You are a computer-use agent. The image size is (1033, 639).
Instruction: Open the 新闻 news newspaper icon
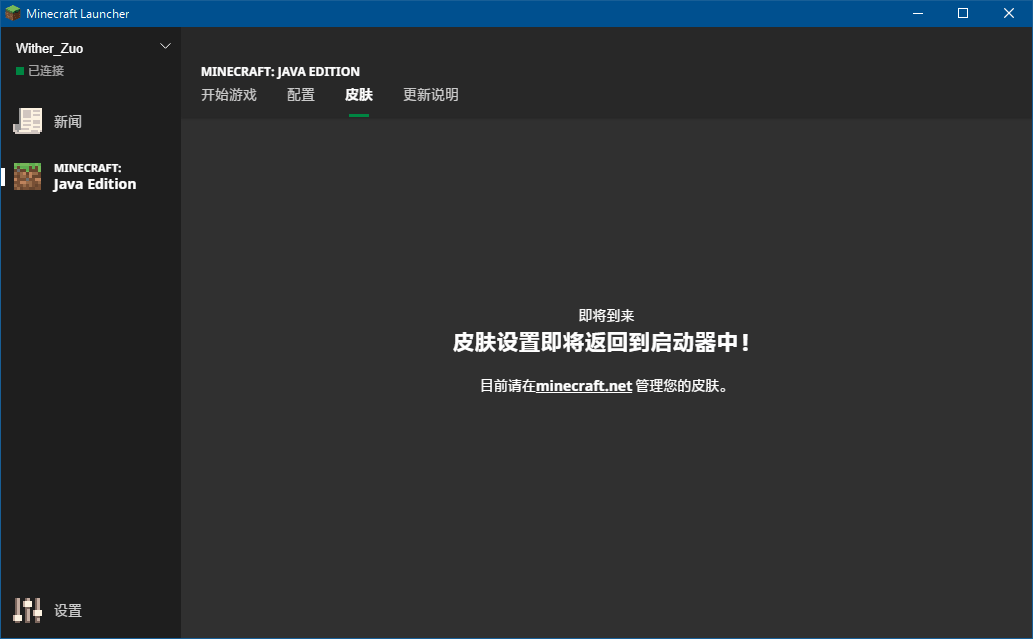click(x=28, y=121)
